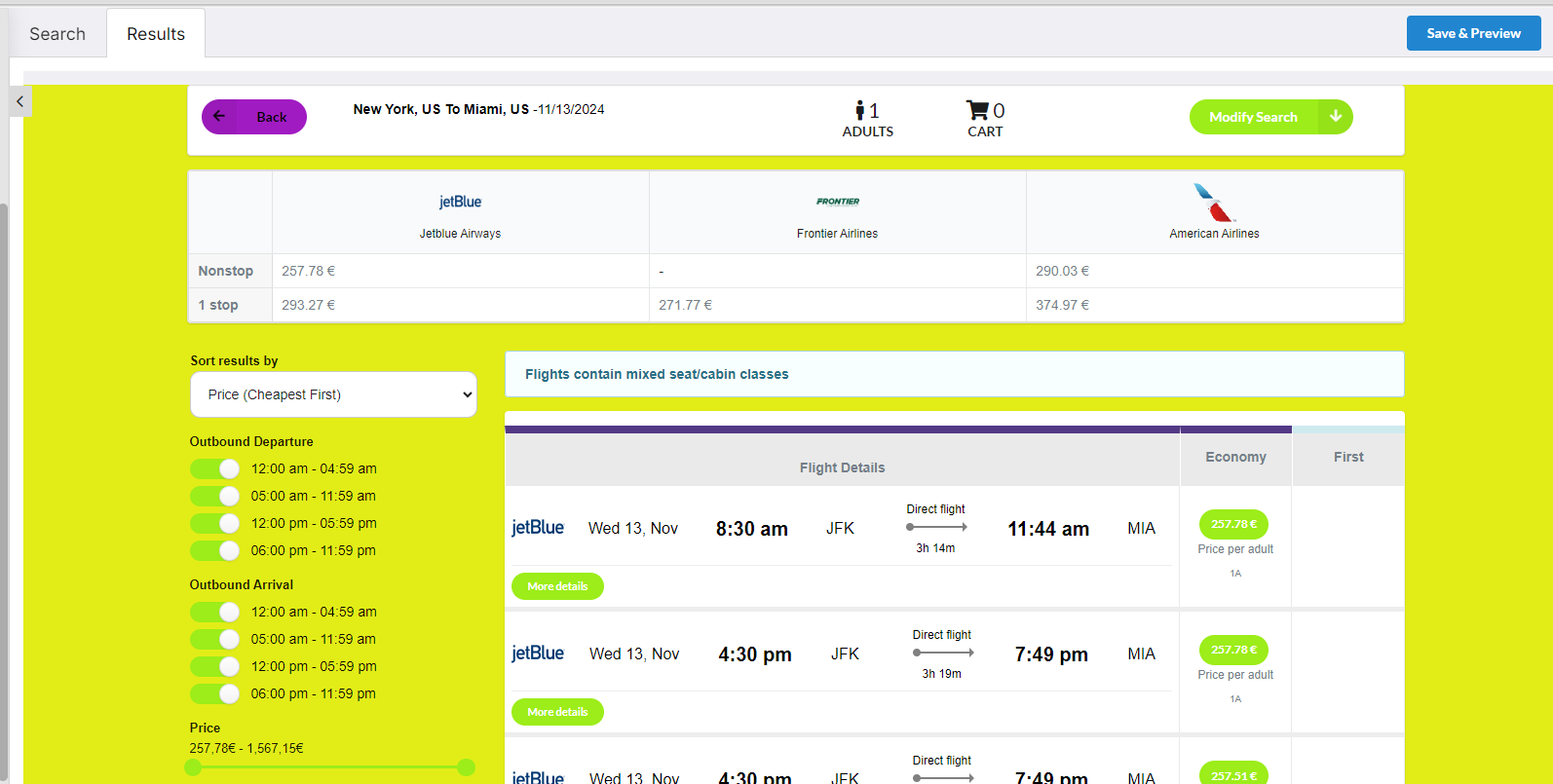
Task: Click the 8:30 am departure time
Action: click(752, 529)
